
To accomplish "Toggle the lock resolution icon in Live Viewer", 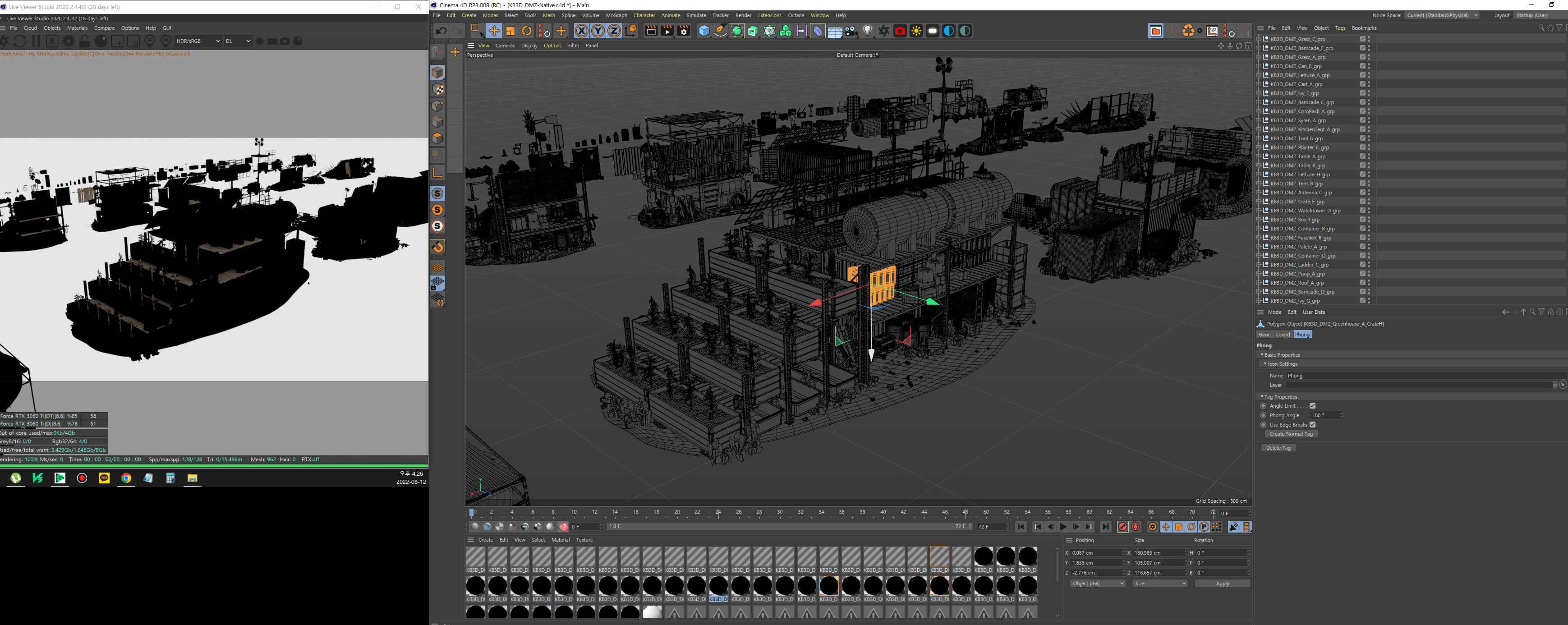I will pyautogui.click(x=85, y=41).
